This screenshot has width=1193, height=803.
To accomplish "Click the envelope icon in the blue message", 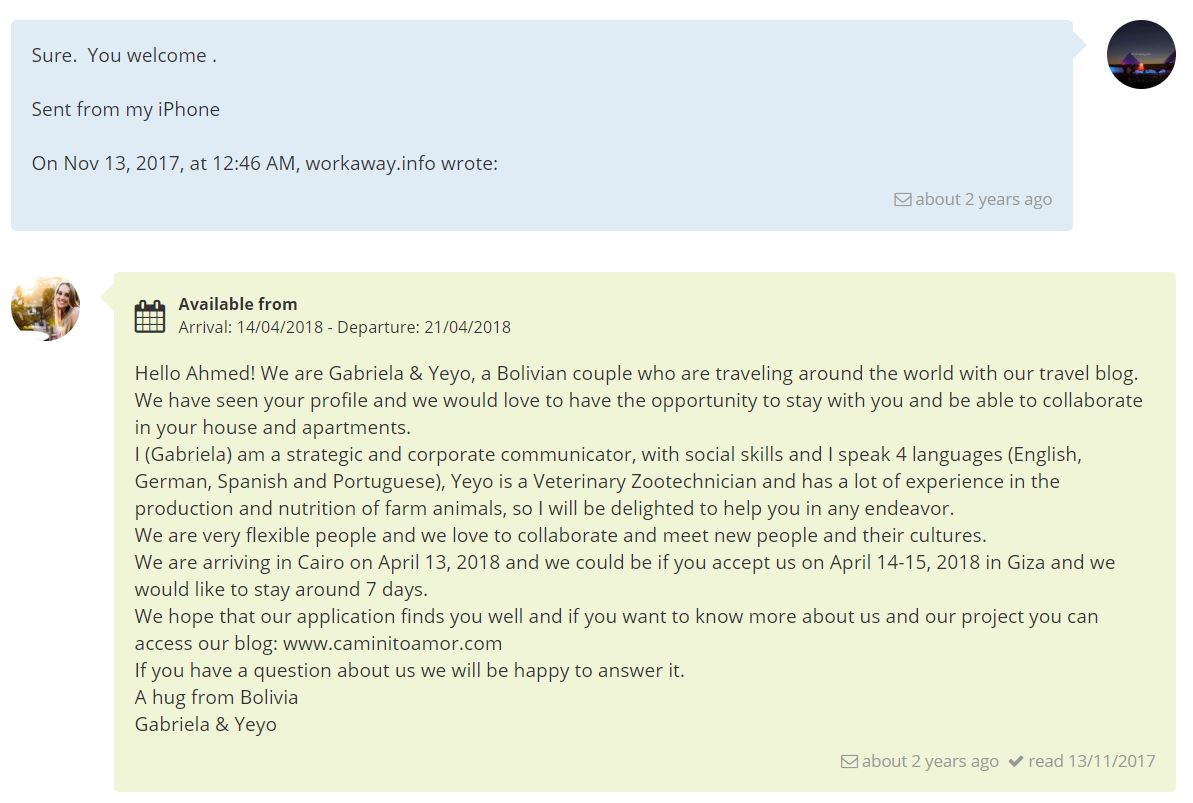I will coord(902,199).
